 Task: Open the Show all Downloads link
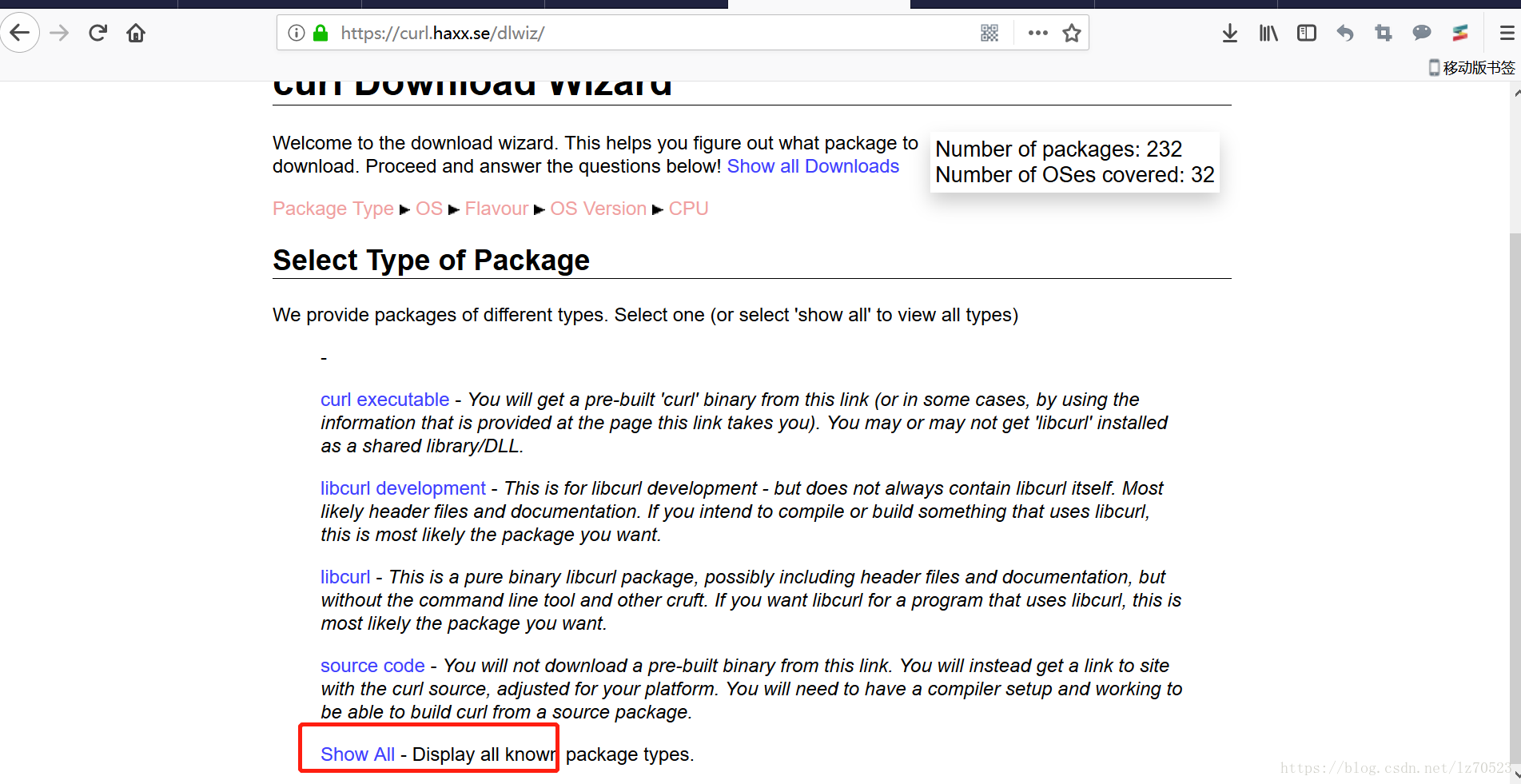[x=813, y=166]
